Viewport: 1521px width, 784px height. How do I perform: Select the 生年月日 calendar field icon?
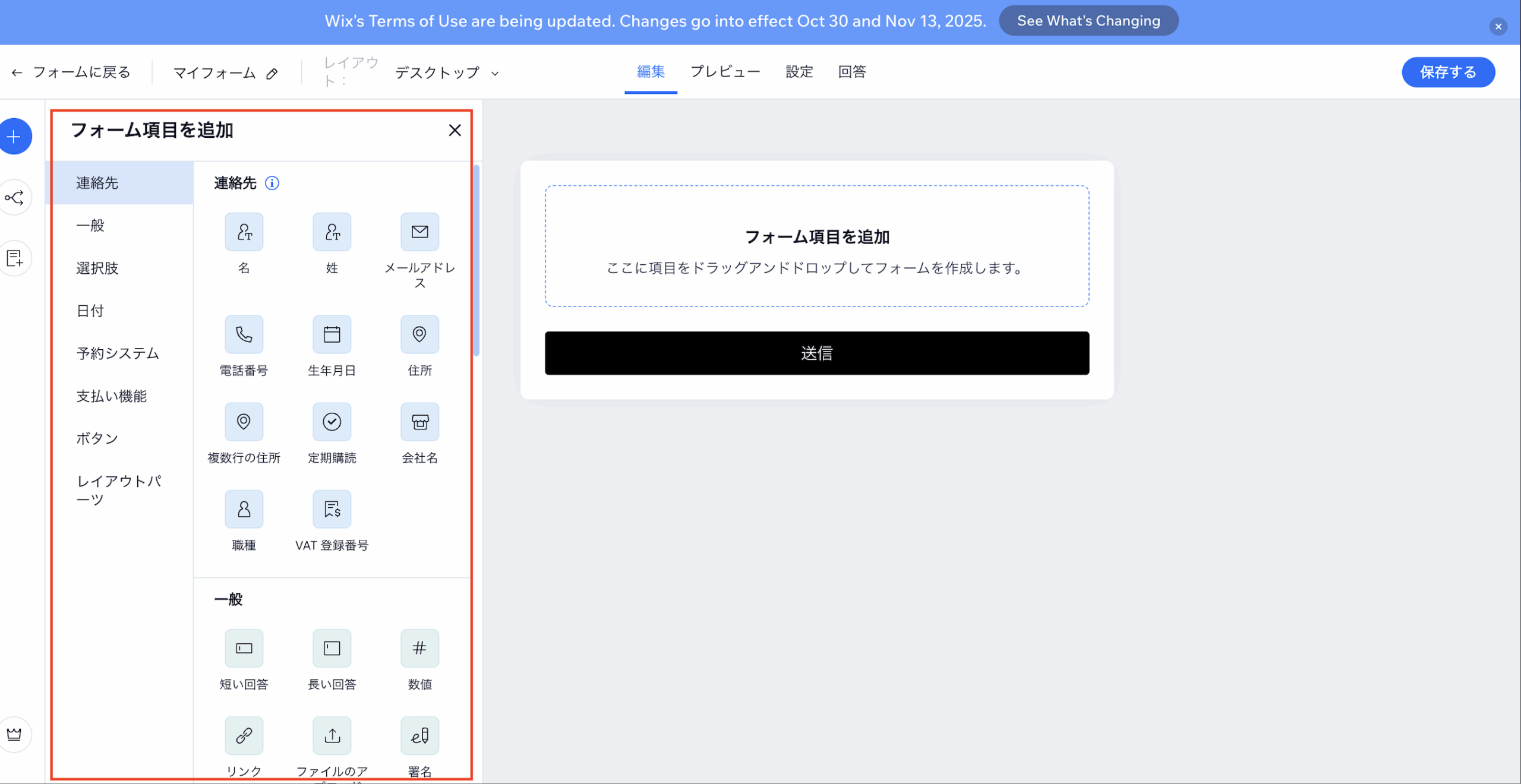click(332, 334)
